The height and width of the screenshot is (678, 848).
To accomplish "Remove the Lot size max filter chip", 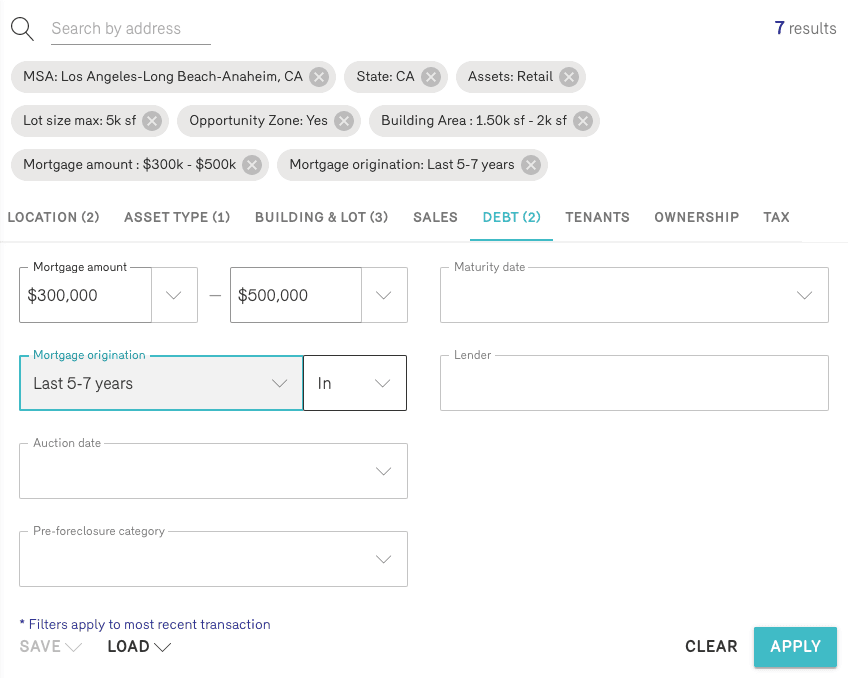I will 152,121.
